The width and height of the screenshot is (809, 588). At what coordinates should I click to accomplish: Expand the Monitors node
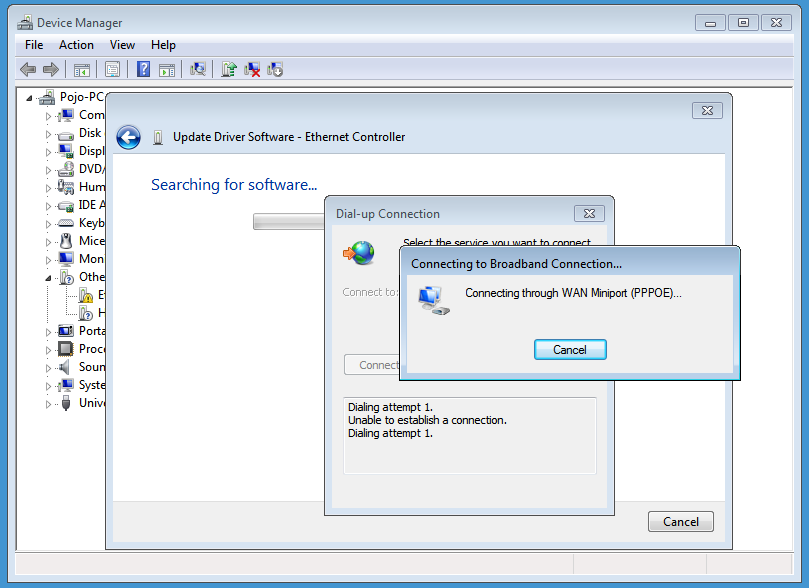tap(48, 260)
